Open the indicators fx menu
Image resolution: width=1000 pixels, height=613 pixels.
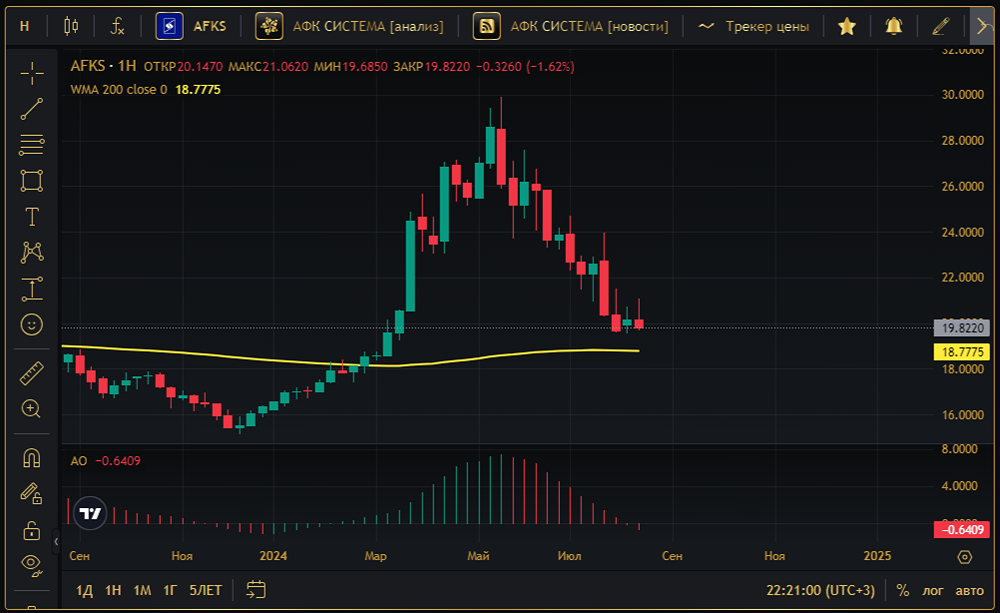pos(117,26)
